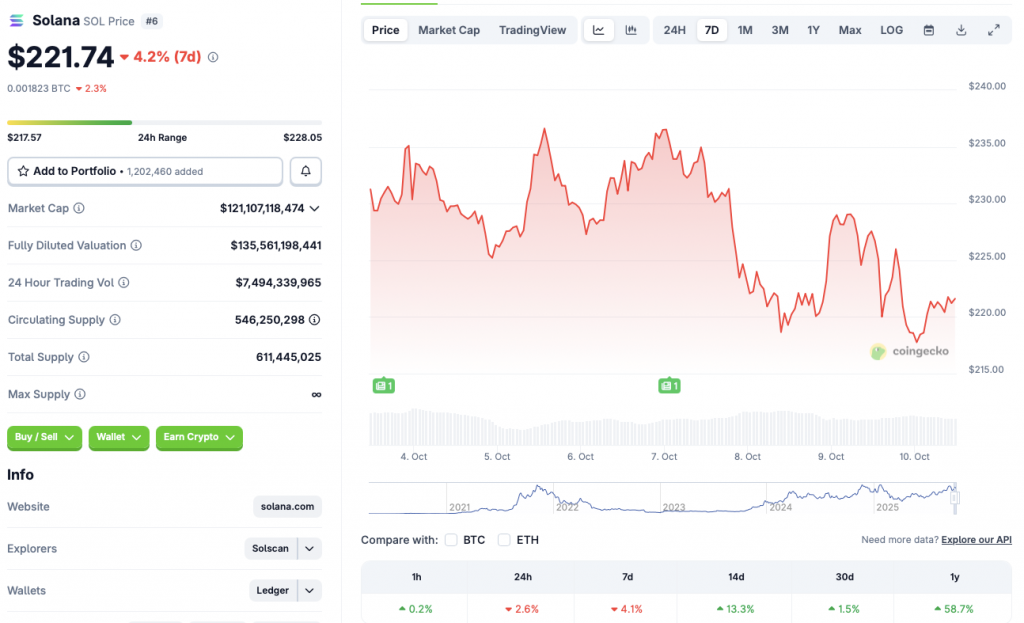Click Add to Portfolio button
The width and height of the screenshot is (1024, 623).
(145, 171)
